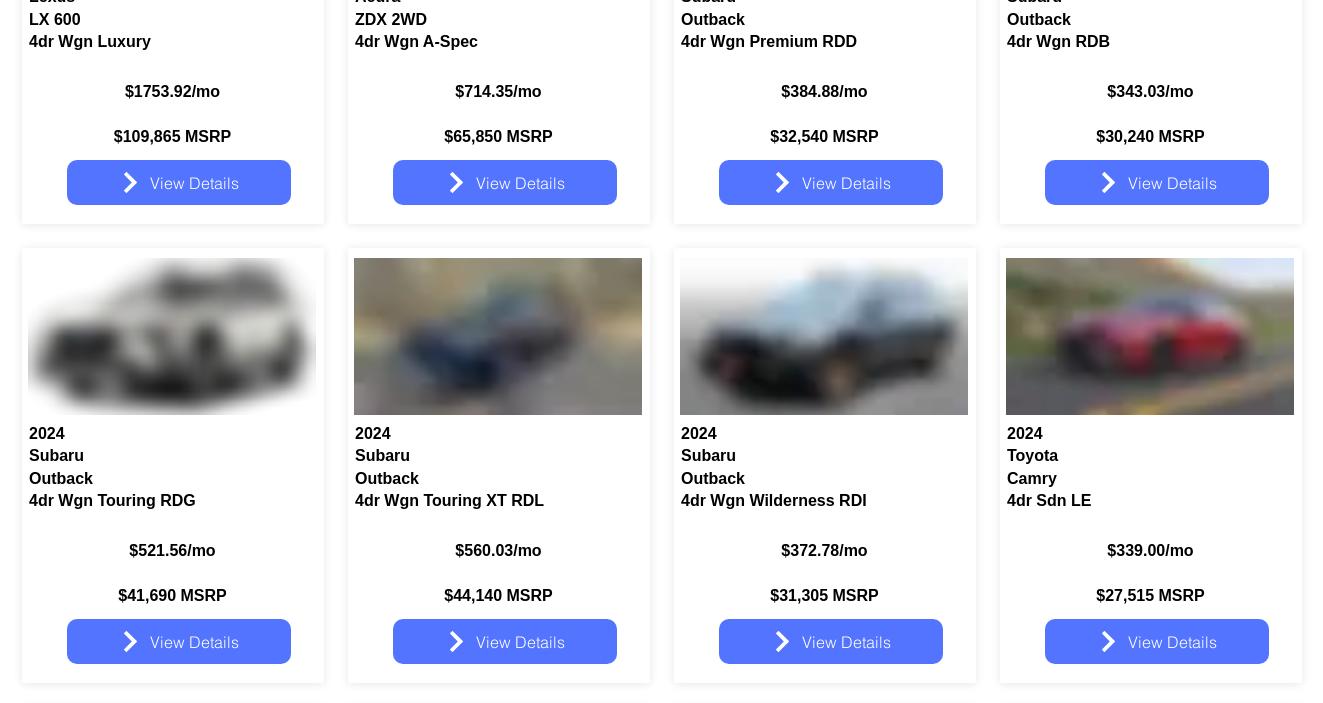Select the 4dr Wgn Wilderness RDI title

[773, 501]
